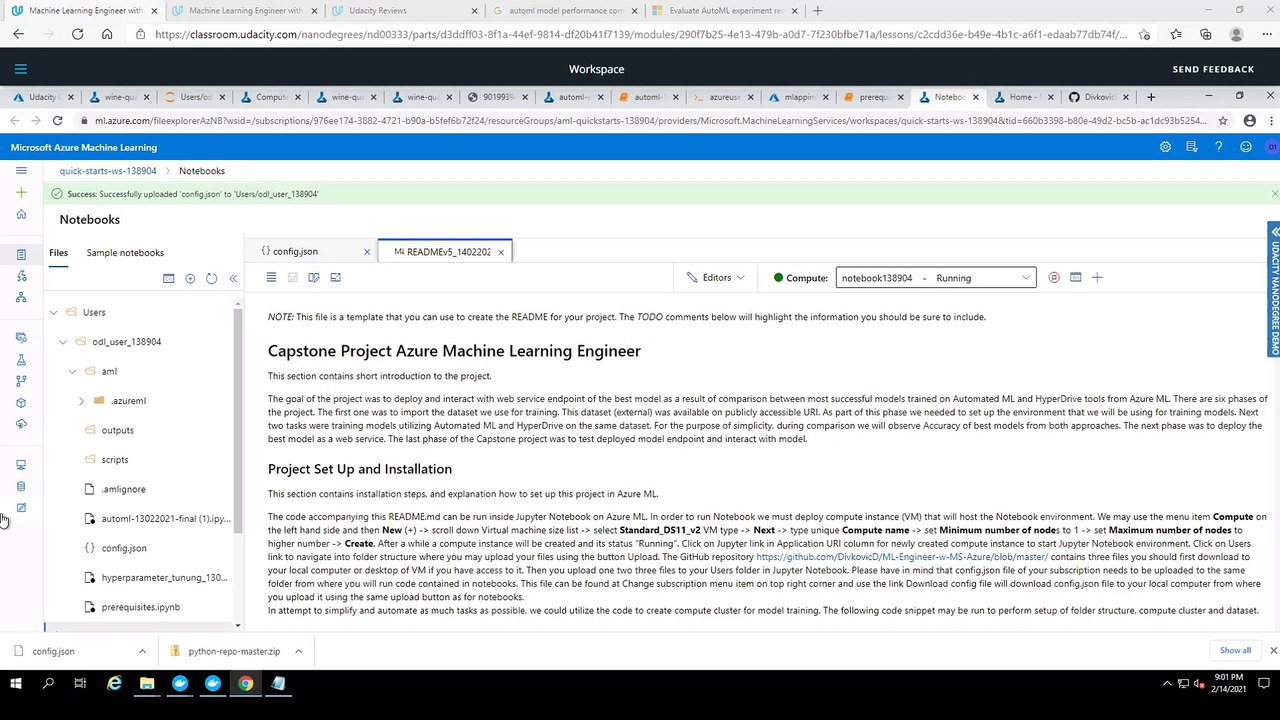Screen dimensions: 1280x720
Task: Open the outputs folder
Action: 117,430
